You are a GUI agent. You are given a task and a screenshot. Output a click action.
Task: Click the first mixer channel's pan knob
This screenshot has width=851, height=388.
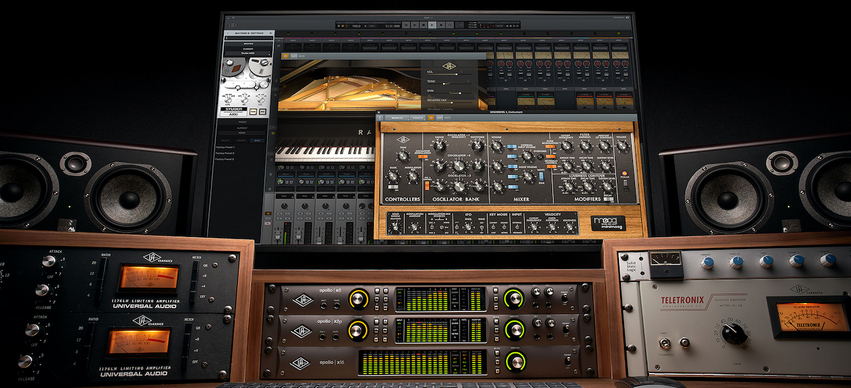pyautogui.click(x=284, y=206)
